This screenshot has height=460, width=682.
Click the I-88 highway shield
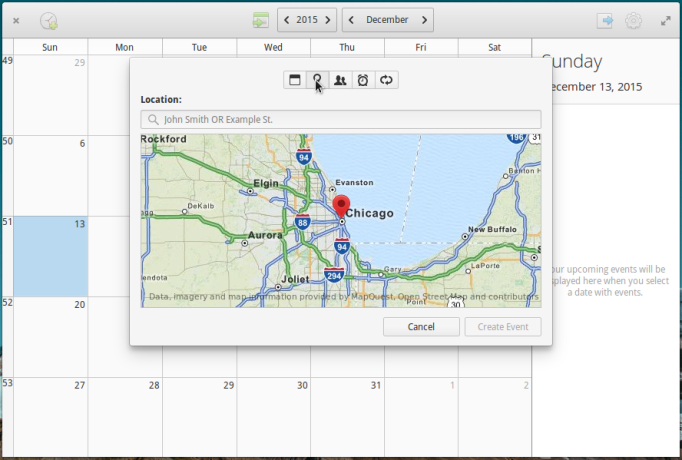pyautogui.click(x=302, y=222)
